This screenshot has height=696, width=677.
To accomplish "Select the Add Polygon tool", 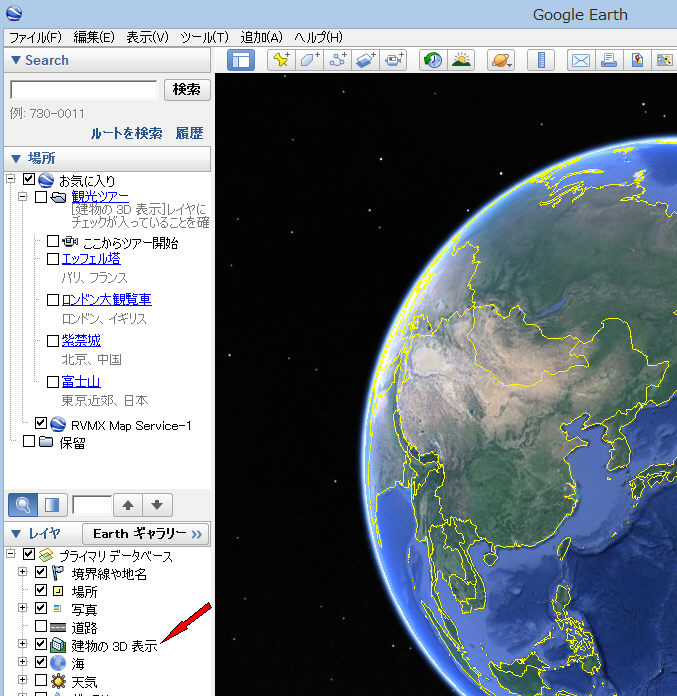I will (309, 60).
